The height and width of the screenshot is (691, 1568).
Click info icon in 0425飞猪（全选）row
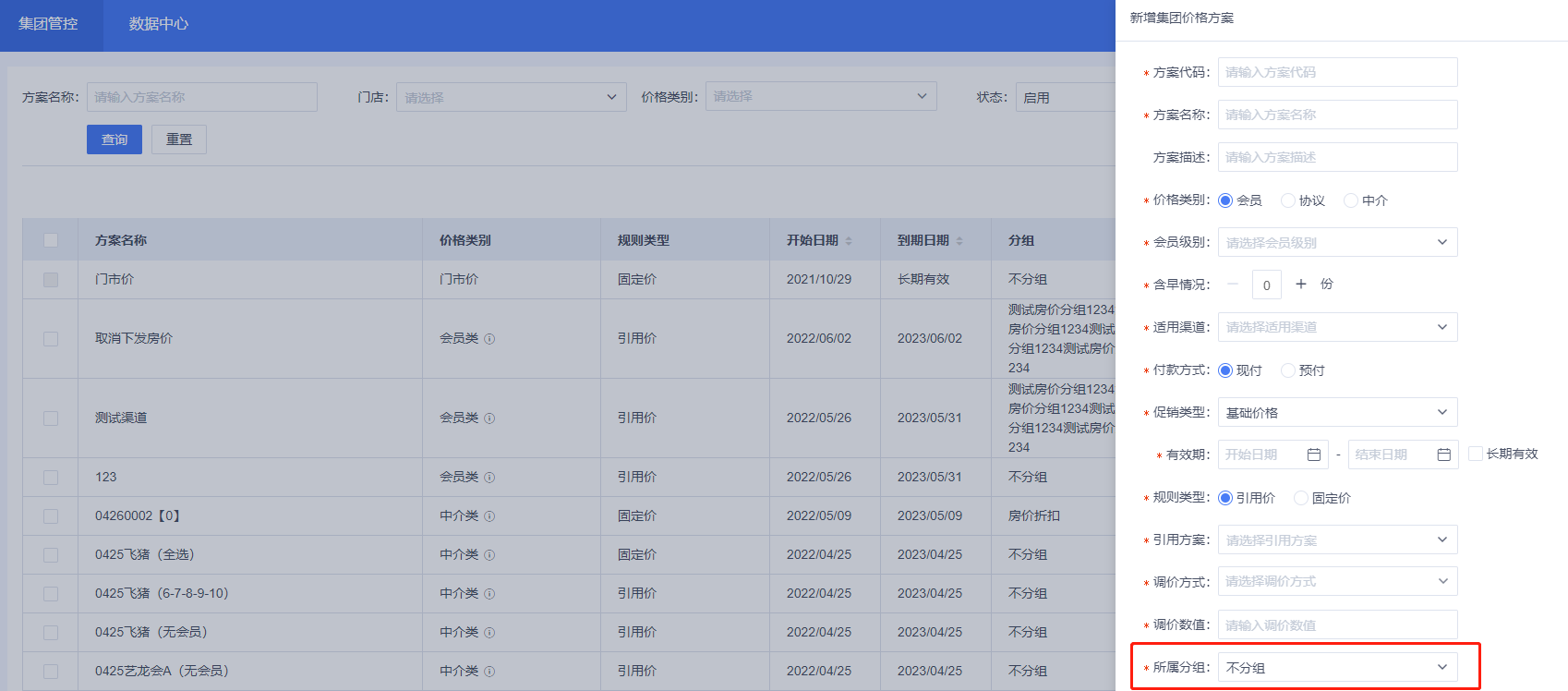489,555
